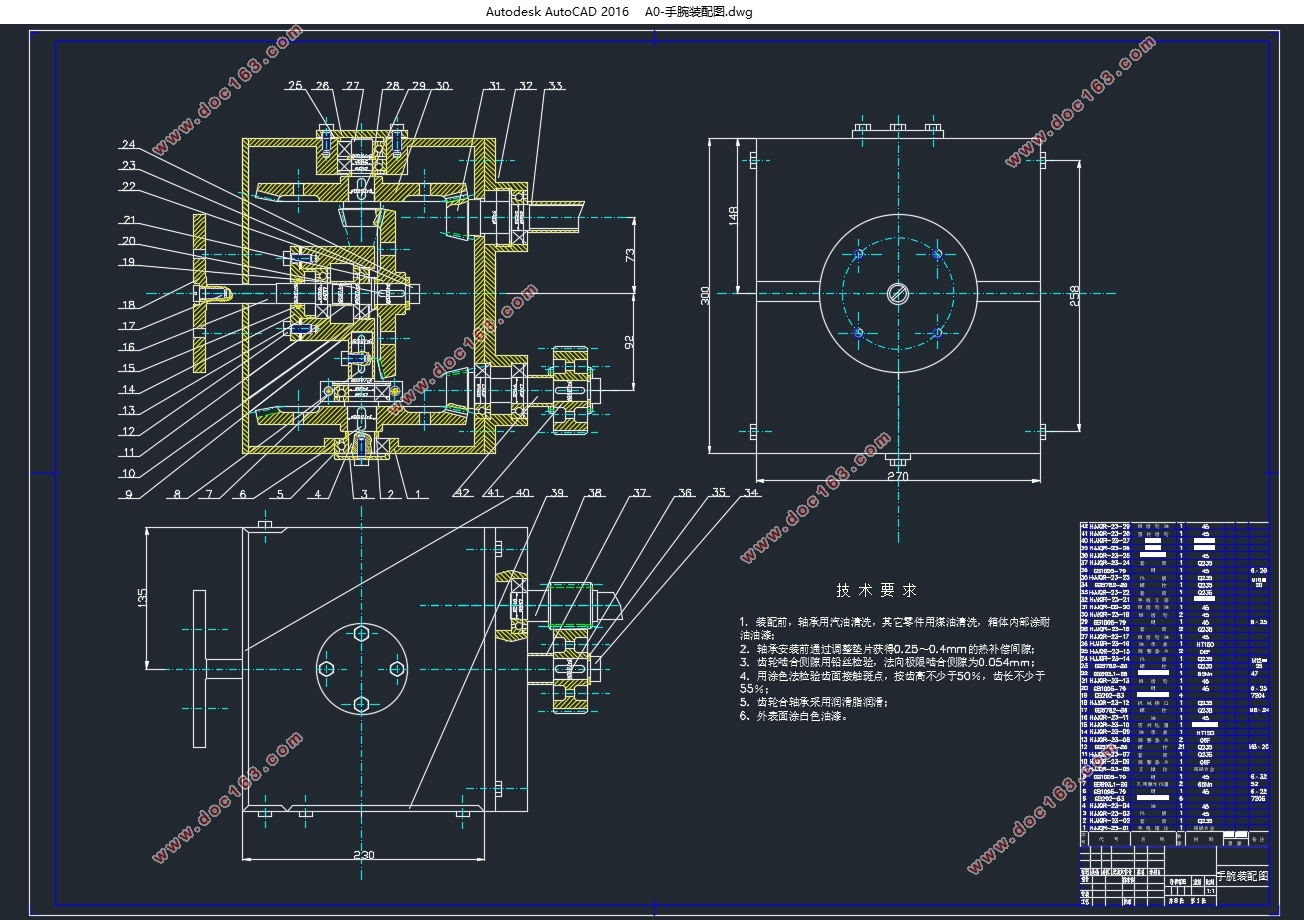1304x920 pixels.
Task: Click the 1:1 scale value in title block
Action: coord(1212,890)
